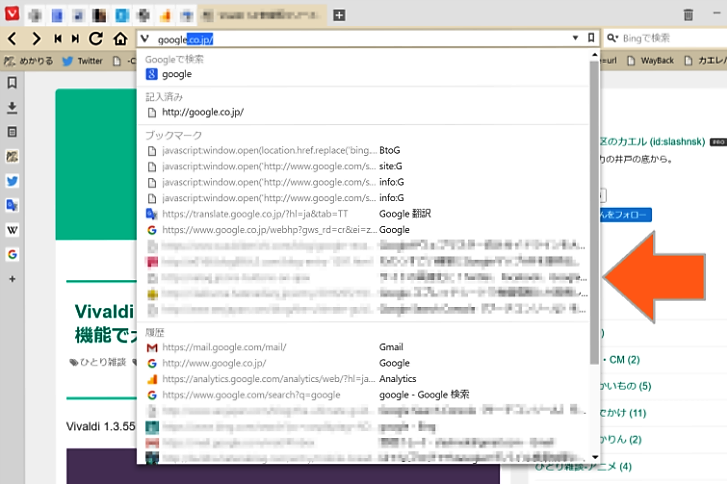Click the suggestion list scrollbar thumb
727x484 pixels.
[x=594, y=212]
